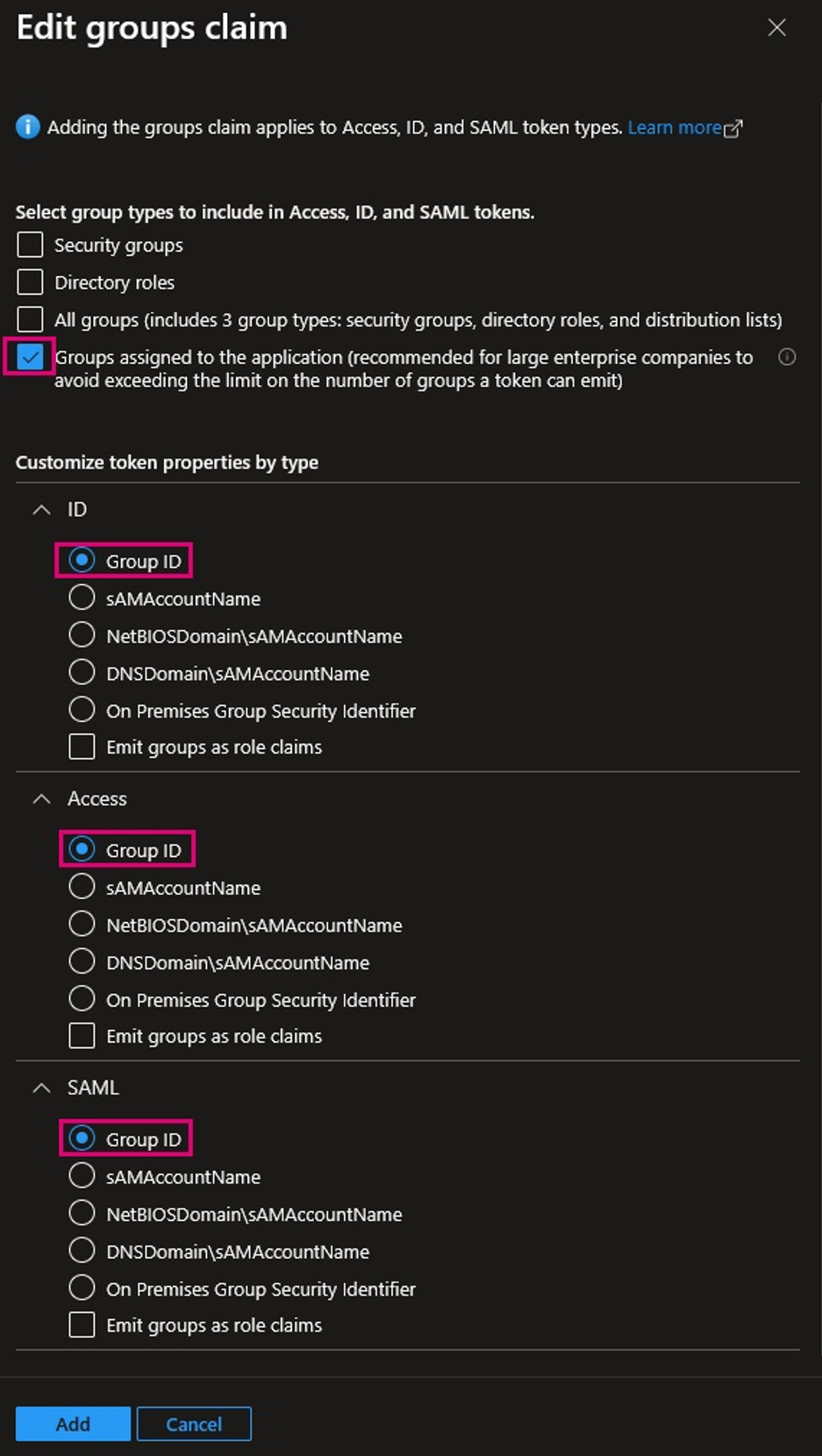Check the Directory roles option
The image size is (822, 1456).
(31, 282)
